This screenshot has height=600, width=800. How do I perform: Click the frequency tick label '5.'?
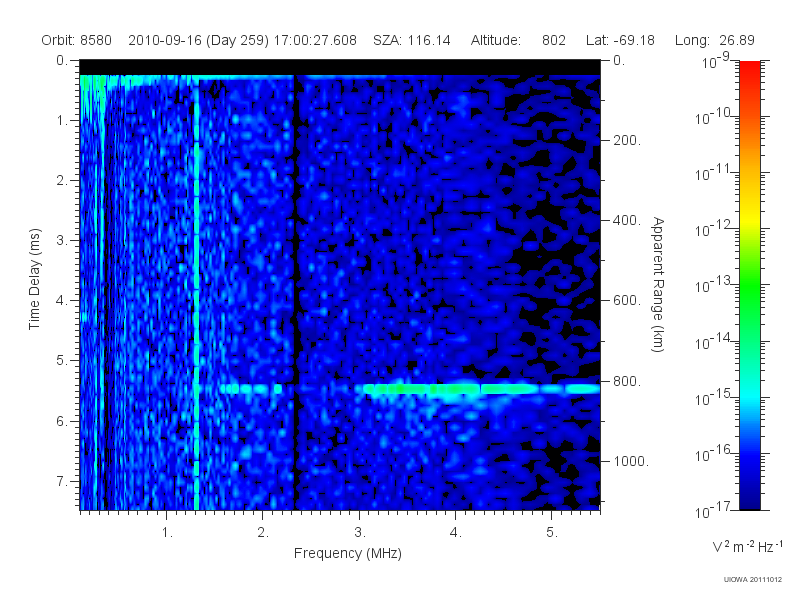552,533
